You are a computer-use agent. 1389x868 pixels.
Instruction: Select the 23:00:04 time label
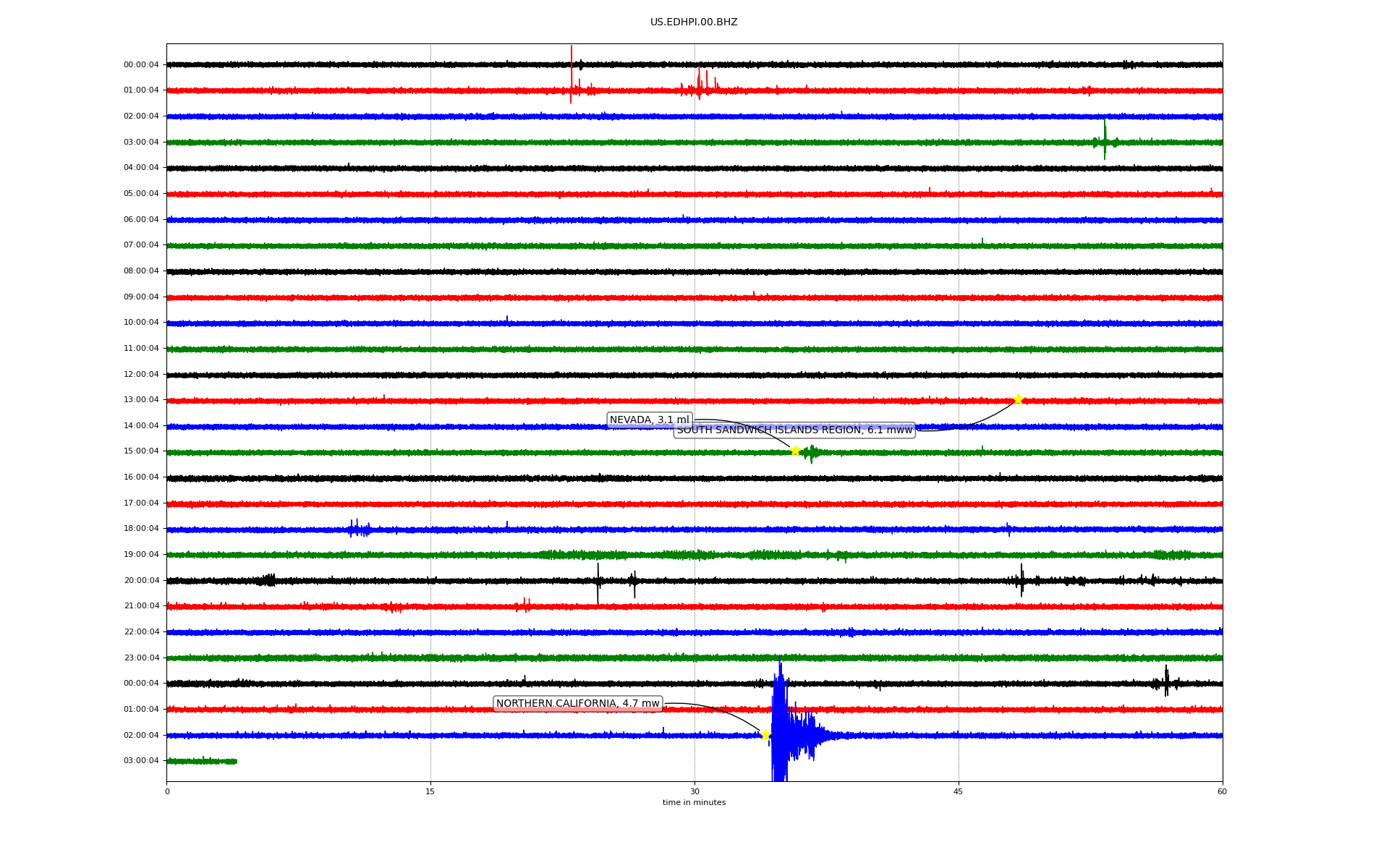coord(141,658)
